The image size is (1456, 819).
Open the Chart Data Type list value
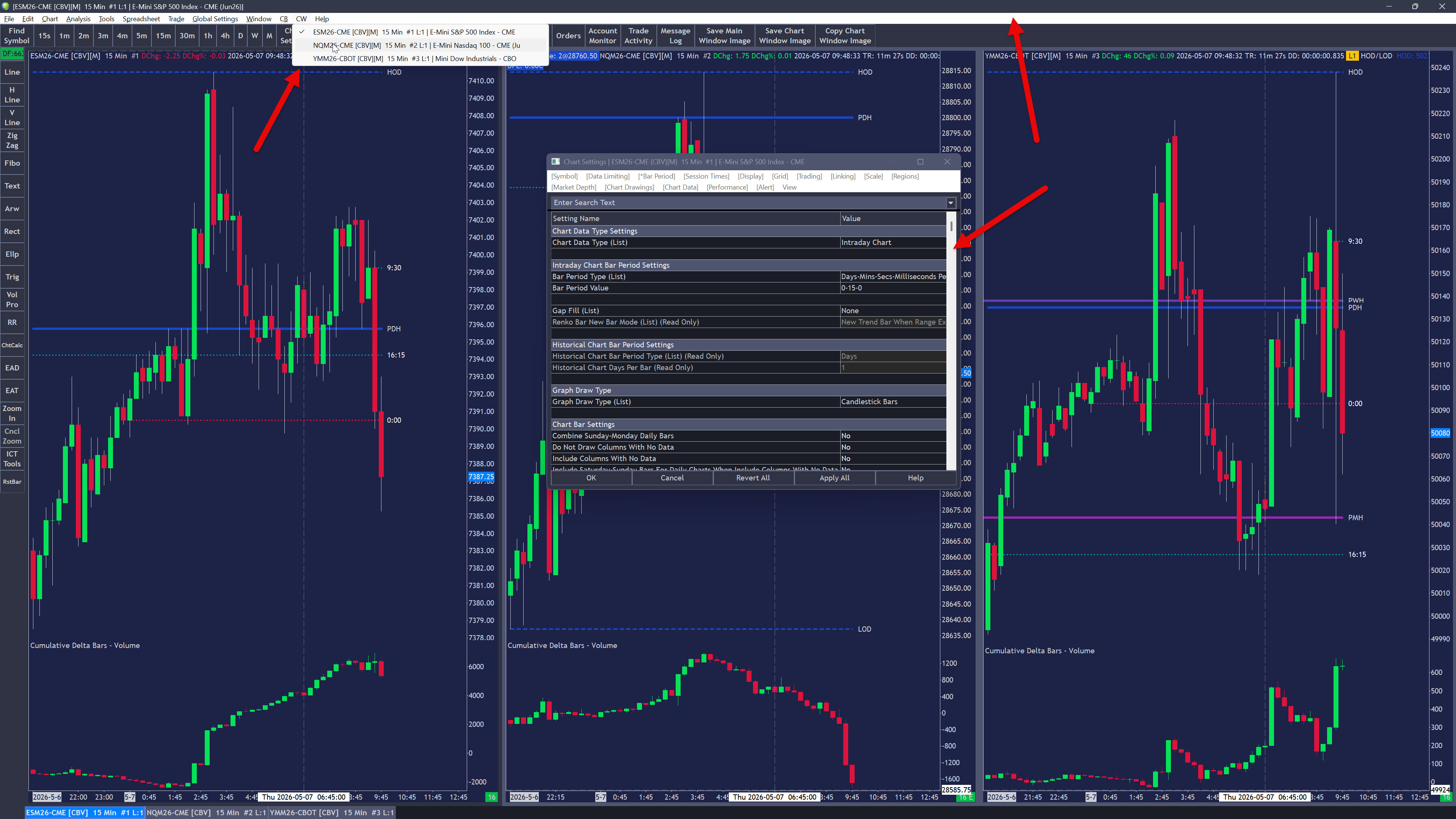tap(893, 243)
